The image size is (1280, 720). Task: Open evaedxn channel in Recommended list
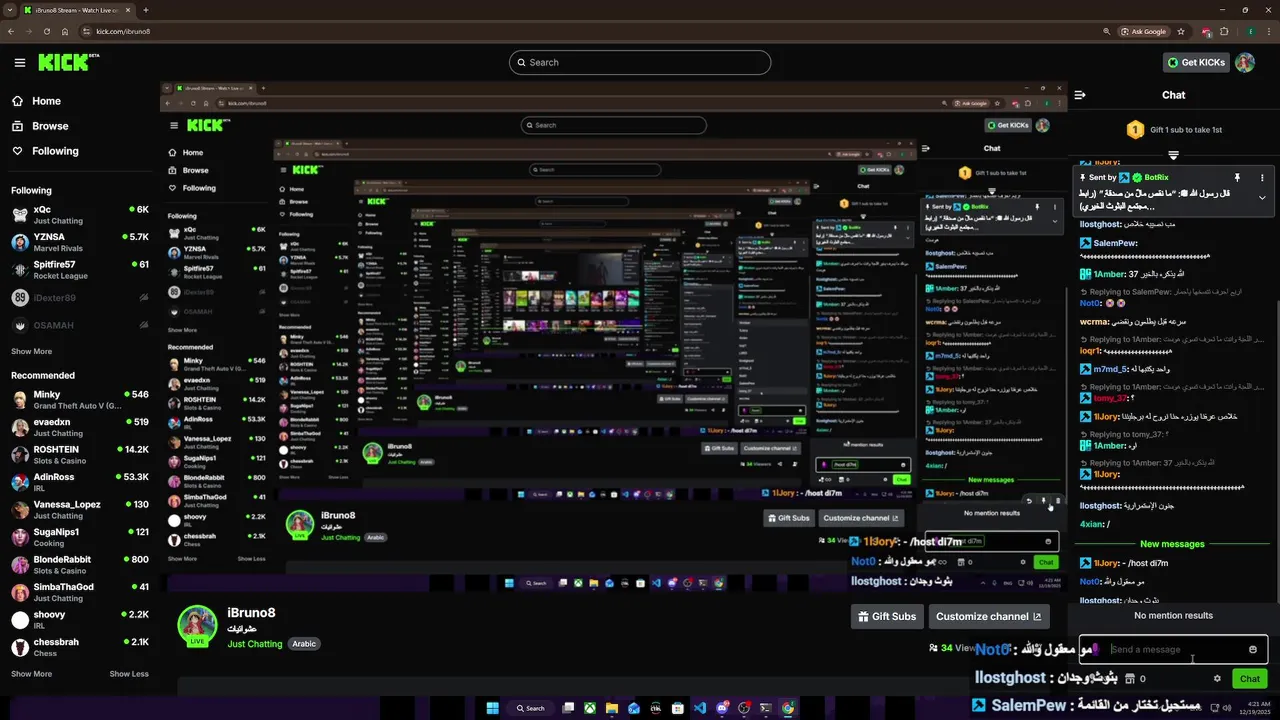tap(80, 427)
